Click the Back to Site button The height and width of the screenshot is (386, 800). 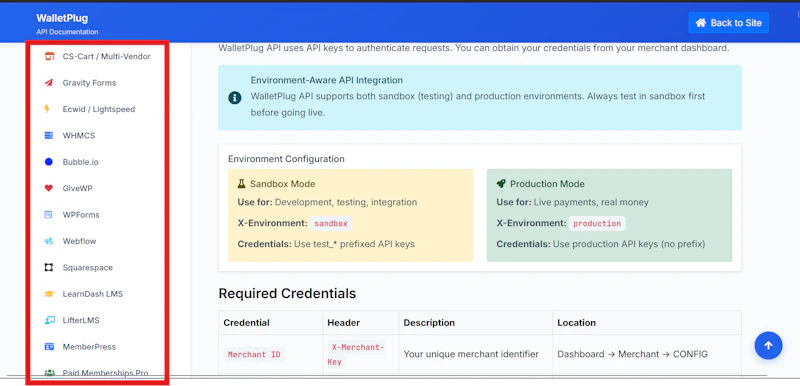point(729,23)
